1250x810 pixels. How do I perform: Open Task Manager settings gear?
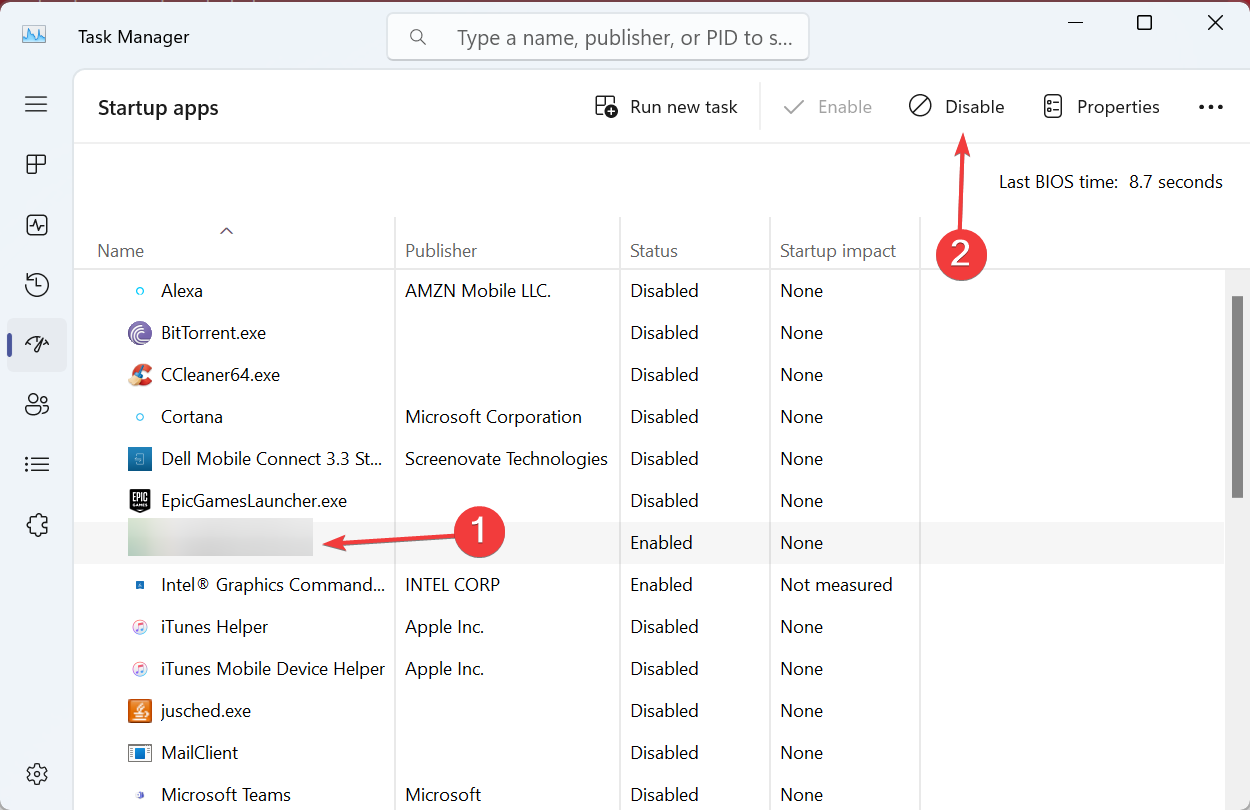(x=36, y=774)
